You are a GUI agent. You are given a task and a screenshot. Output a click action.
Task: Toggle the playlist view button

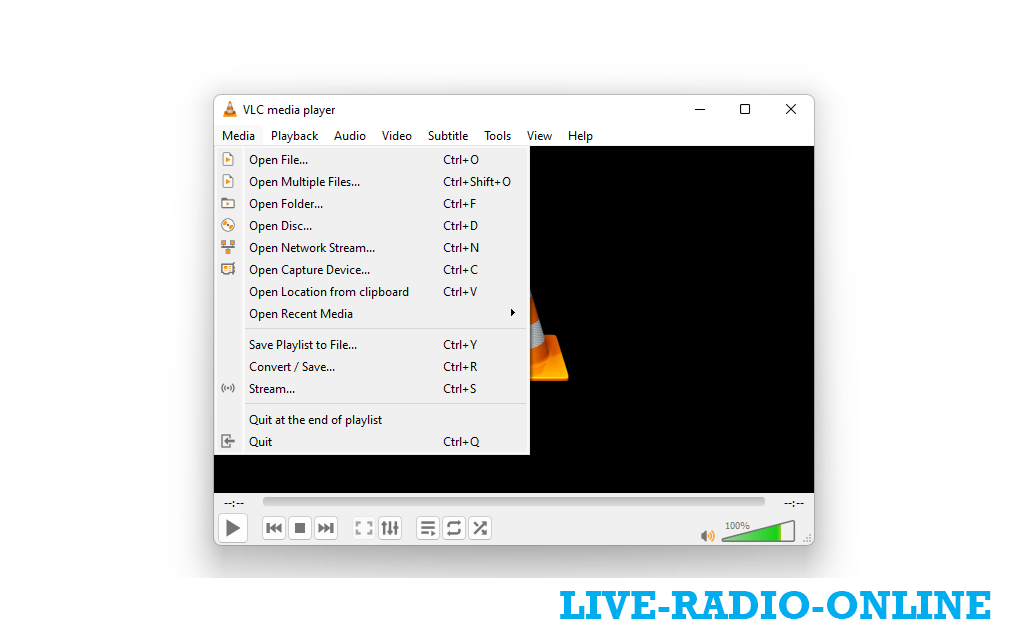click(x=428, y=528)
